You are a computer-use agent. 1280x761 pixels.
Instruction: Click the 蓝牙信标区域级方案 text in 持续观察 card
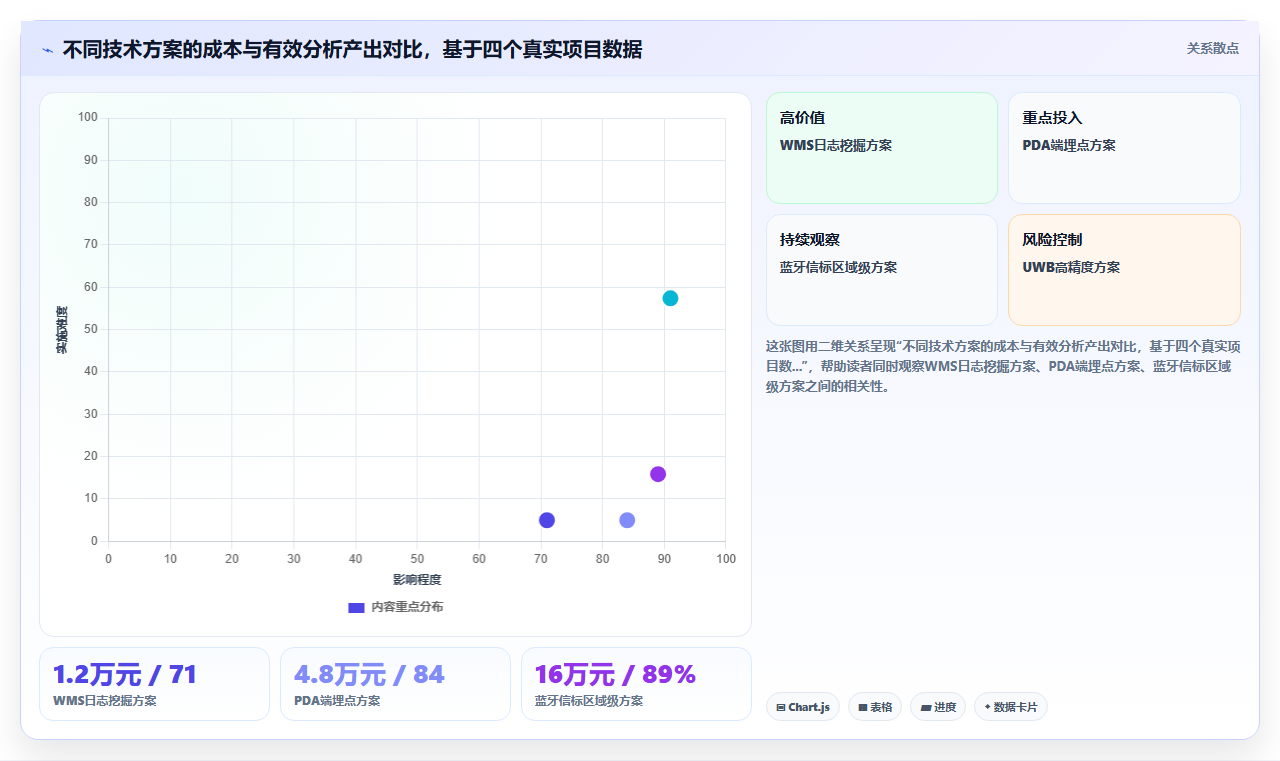[838, 267]
